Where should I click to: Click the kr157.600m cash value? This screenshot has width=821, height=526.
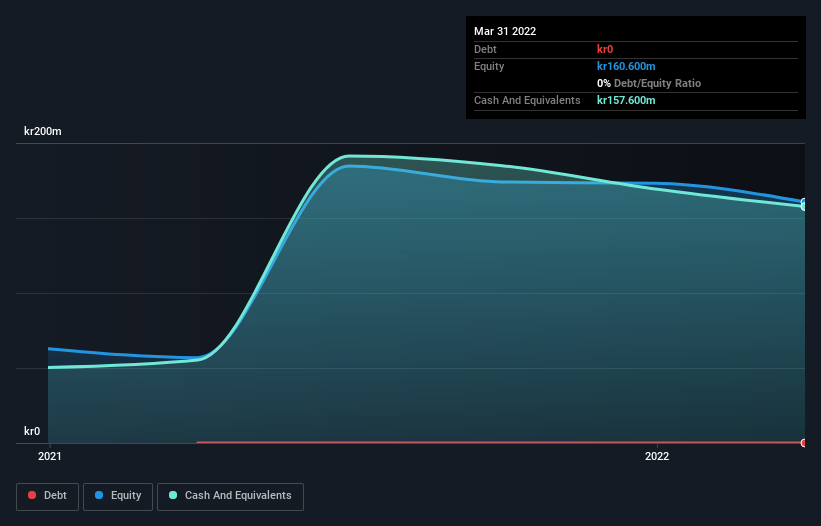[x=626, y=100]
